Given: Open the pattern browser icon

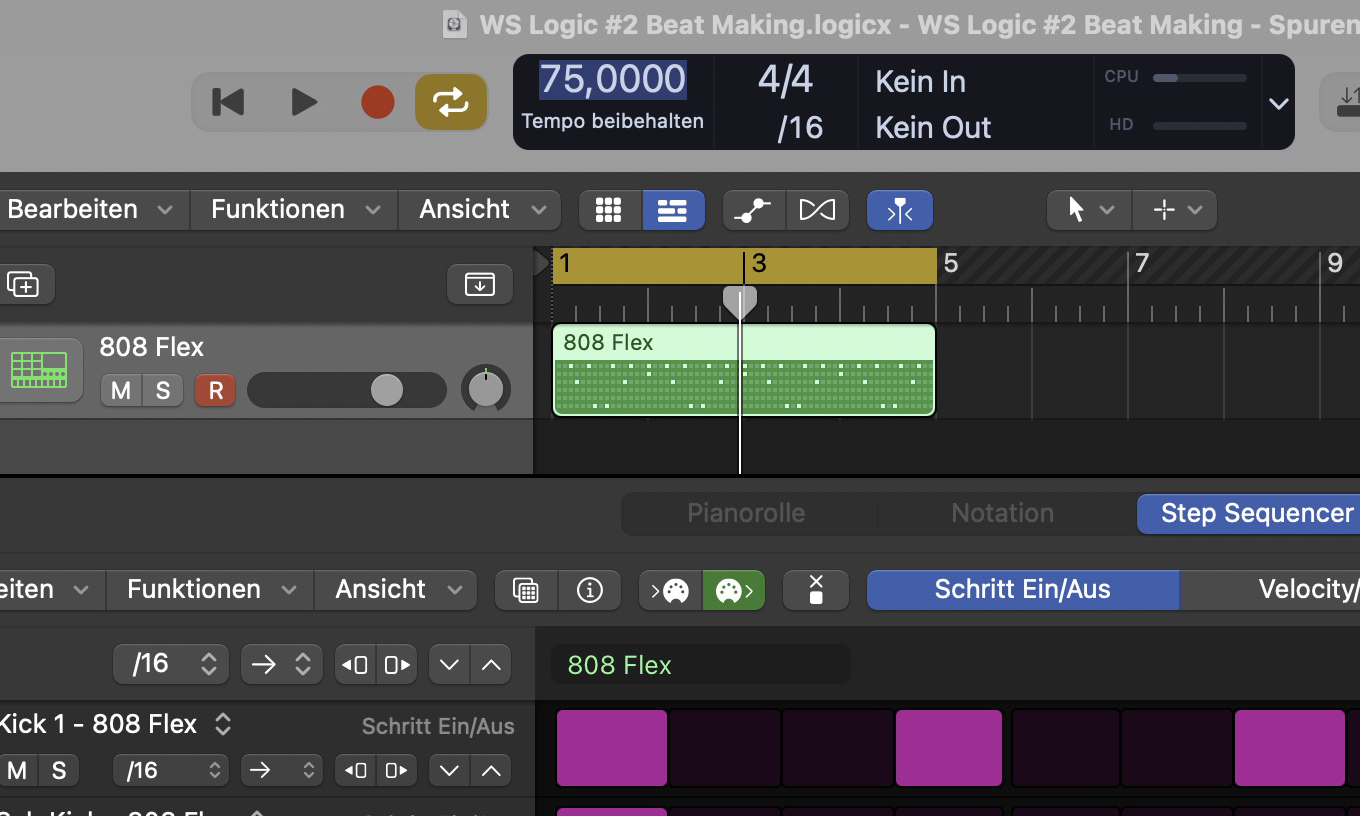Looking at the screenshot, I should click(x=526, y=590).
